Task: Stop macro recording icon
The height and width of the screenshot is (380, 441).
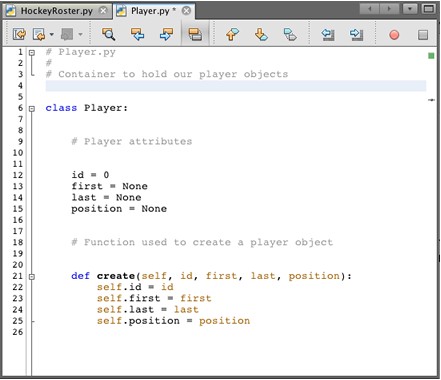Action: point(423,35)
